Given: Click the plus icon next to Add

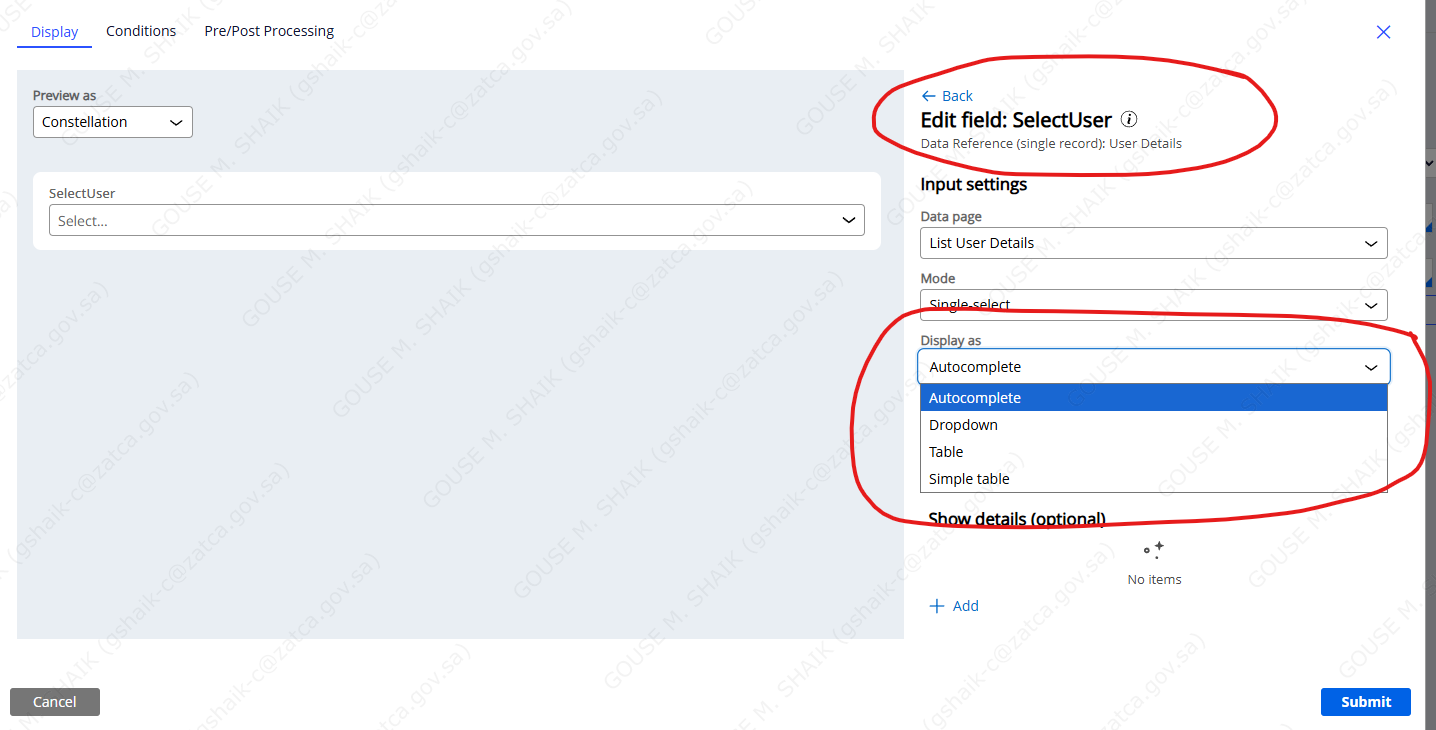Looking at the screenshot, I should tap(936, 605).
